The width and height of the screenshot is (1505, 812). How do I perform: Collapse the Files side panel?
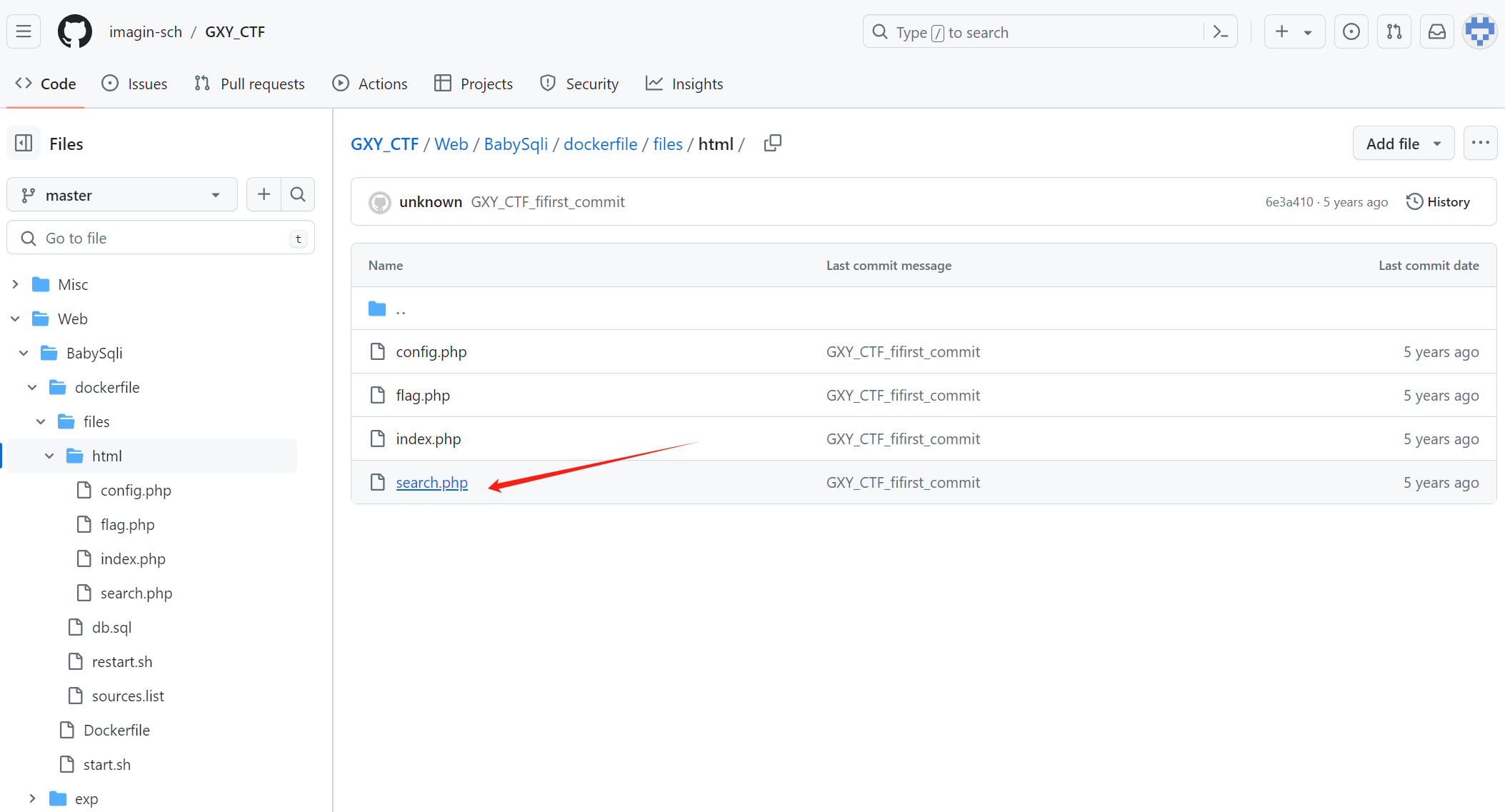click(24, 144)
